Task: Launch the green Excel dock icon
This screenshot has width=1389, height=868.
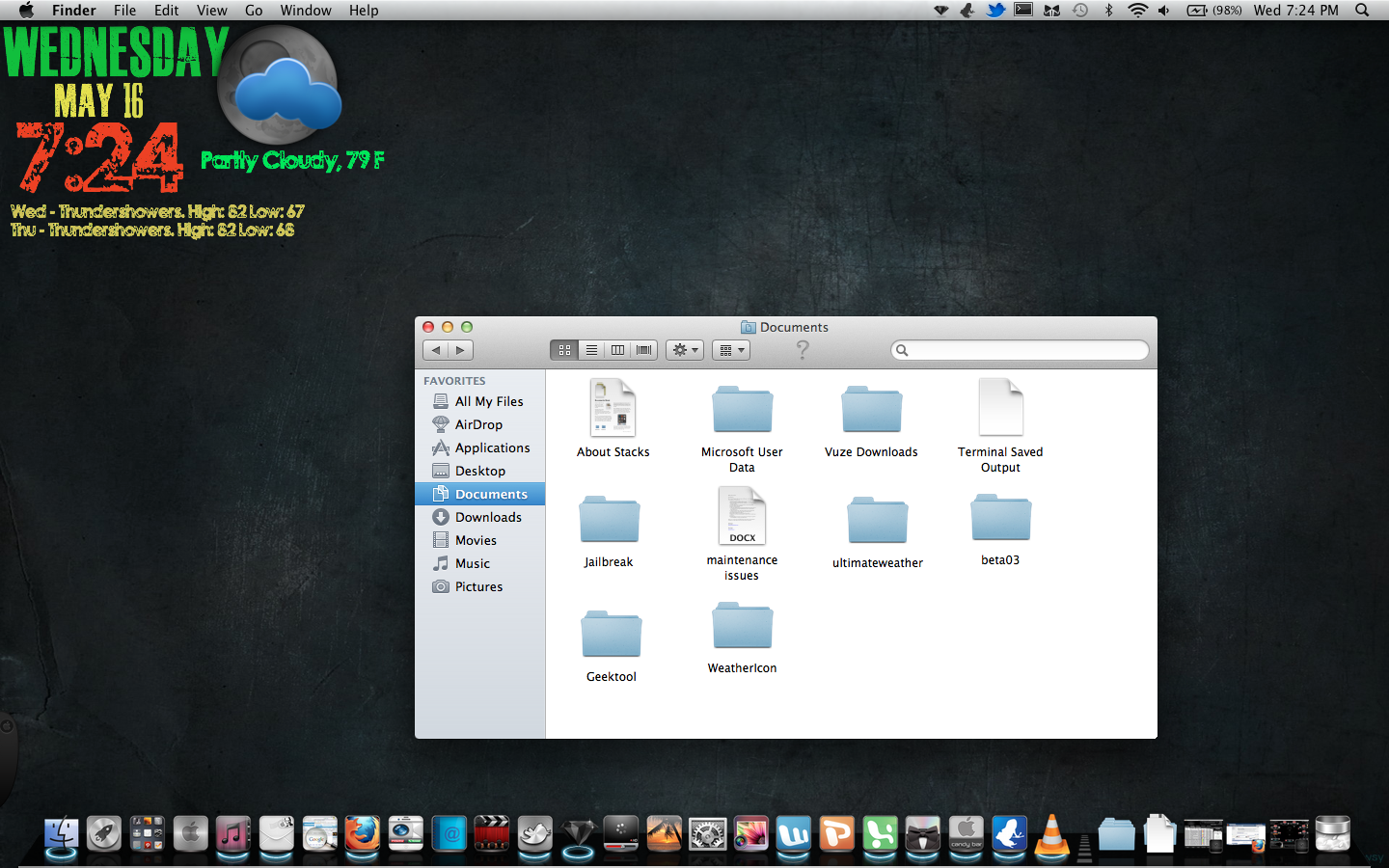Action: [x=880, y=833]
